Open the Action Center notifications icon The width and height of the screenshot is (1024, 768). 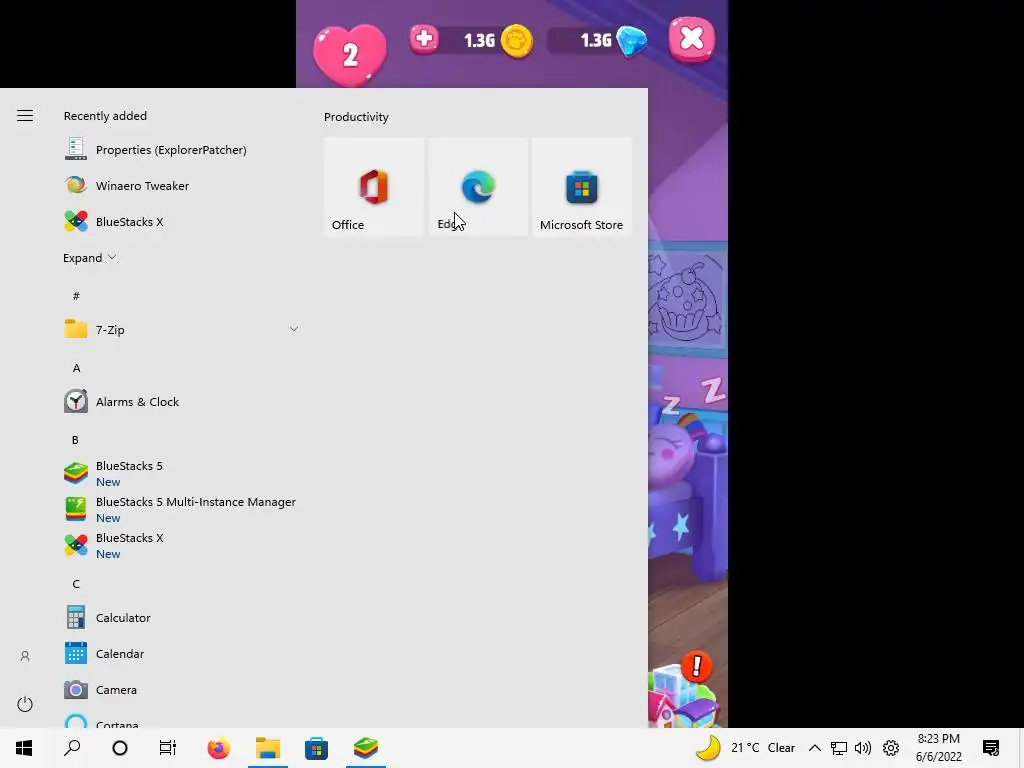(991, 748)
